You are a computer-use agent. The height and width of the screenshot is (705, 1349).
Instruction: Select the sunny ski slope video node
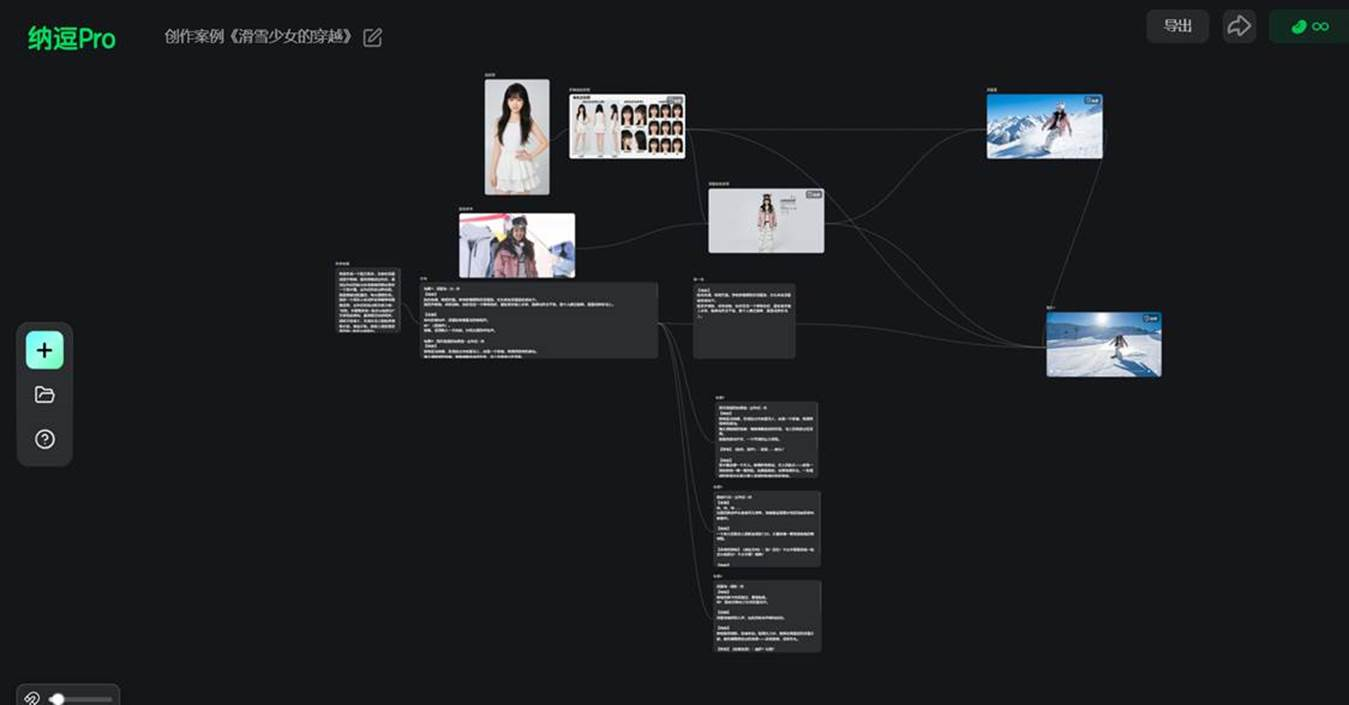click(x=1104, y=344)
